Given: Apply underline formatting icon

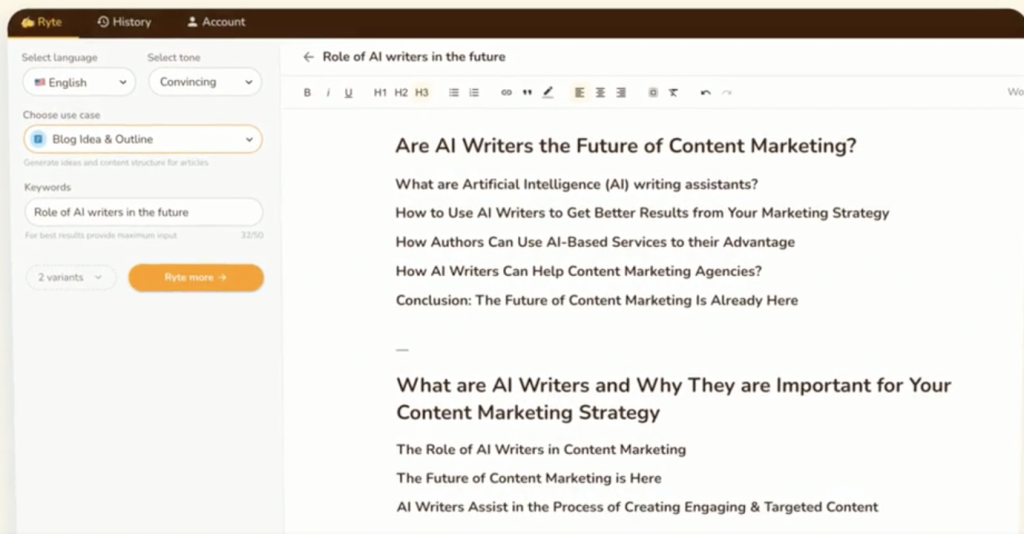Looking at the screenshot, I should [x=349, y=93].
